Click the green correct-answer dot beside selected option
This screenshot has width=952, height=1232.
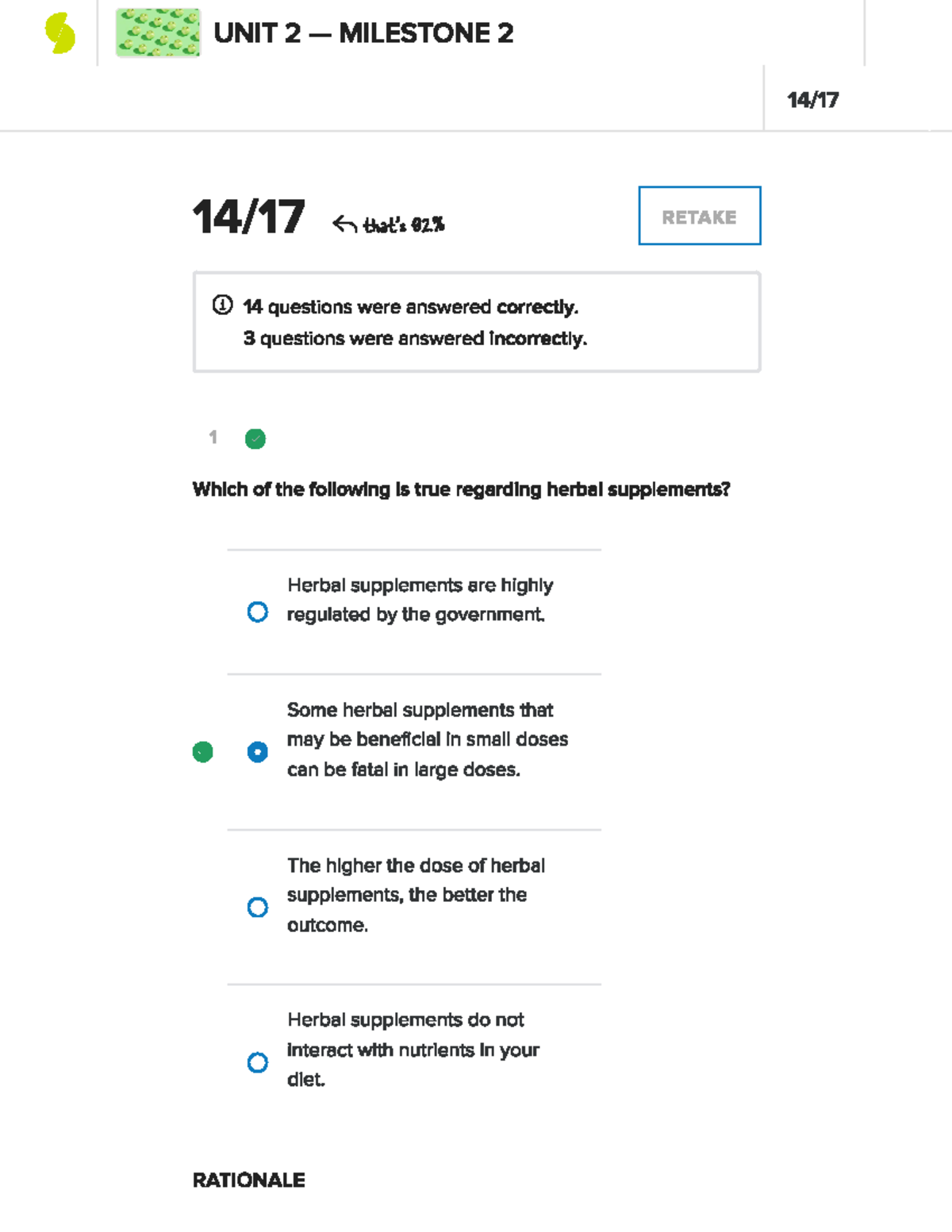[203, 752]
